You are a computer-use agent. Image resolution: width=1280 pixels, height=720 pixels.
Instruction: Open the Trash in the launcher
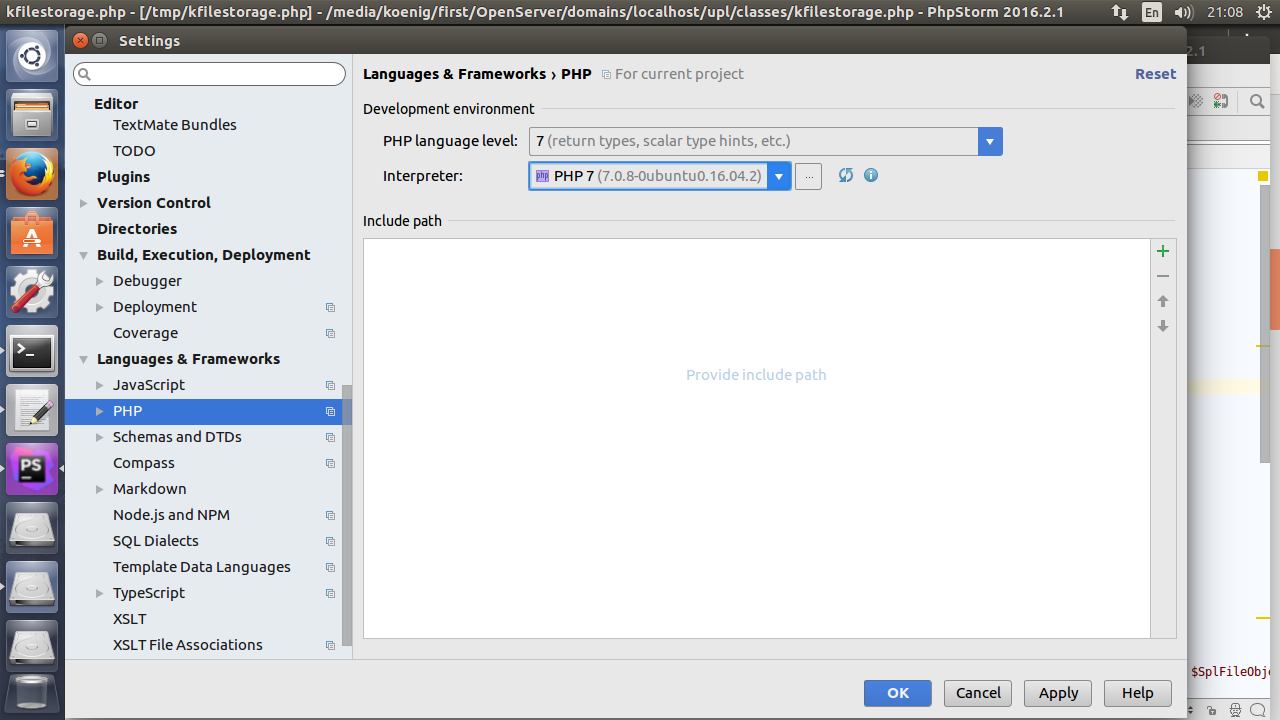tap(32, 695)
